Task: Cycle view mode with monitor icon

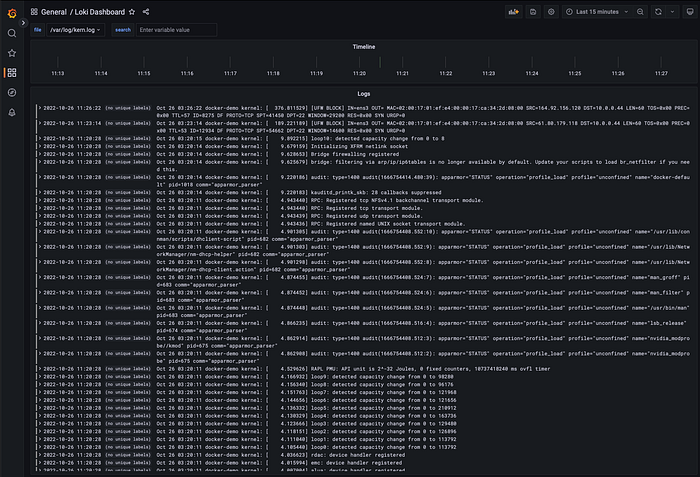Action: click(690, 12)
